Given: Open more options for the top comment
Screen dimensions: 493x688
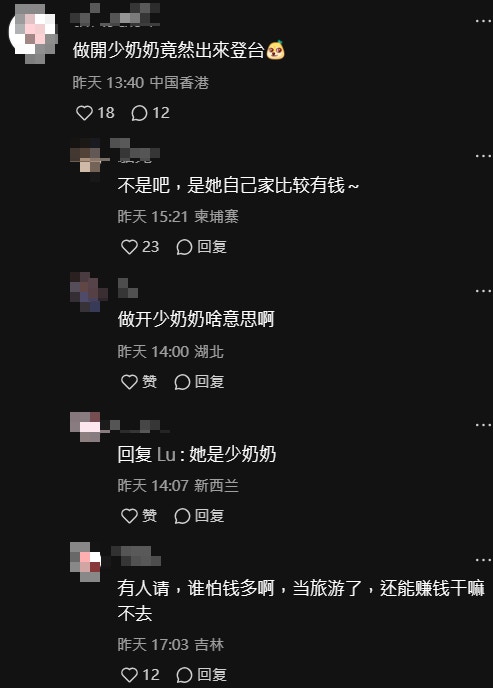Looking at the screenshot, I should pyautogui.click(x=483, y=21).
